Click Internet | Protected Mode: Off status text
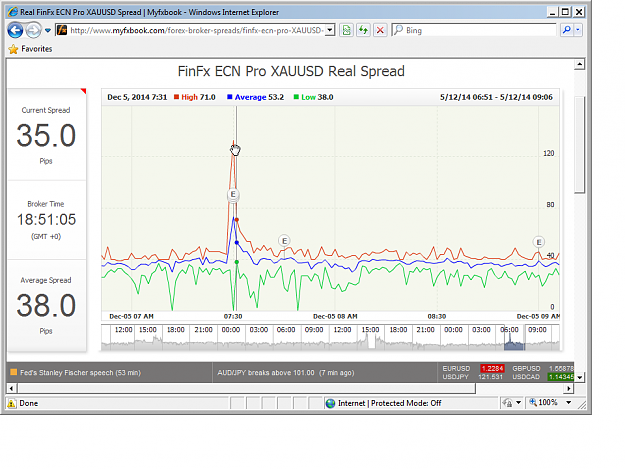This screenshot has height=469, width=625. [389, 403]
